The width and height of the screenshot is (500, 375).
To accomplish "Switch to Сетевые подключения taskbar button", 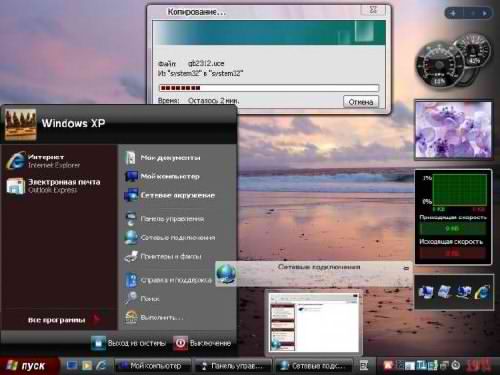I will [x=313, y=366].
